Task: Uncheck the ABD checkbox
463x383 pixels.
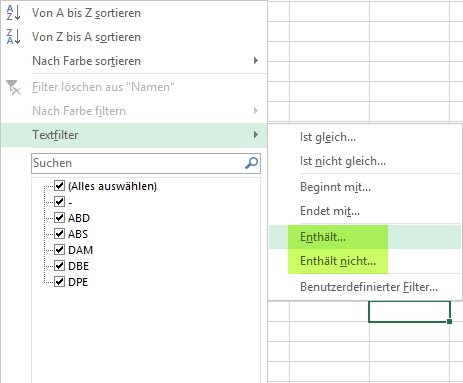Action: point(60,217)
